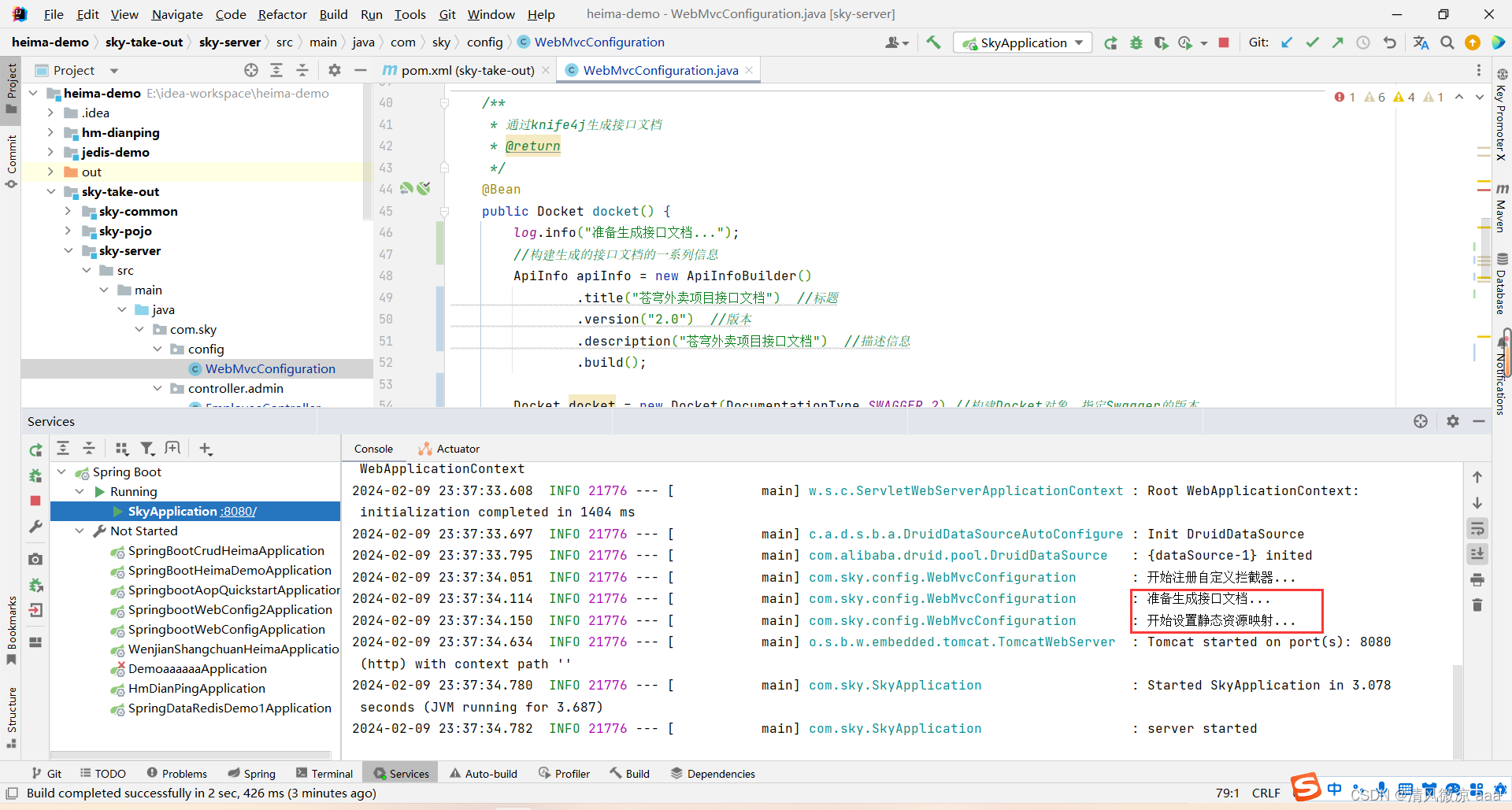Expand the hm-dianping folder

[50, 132]
